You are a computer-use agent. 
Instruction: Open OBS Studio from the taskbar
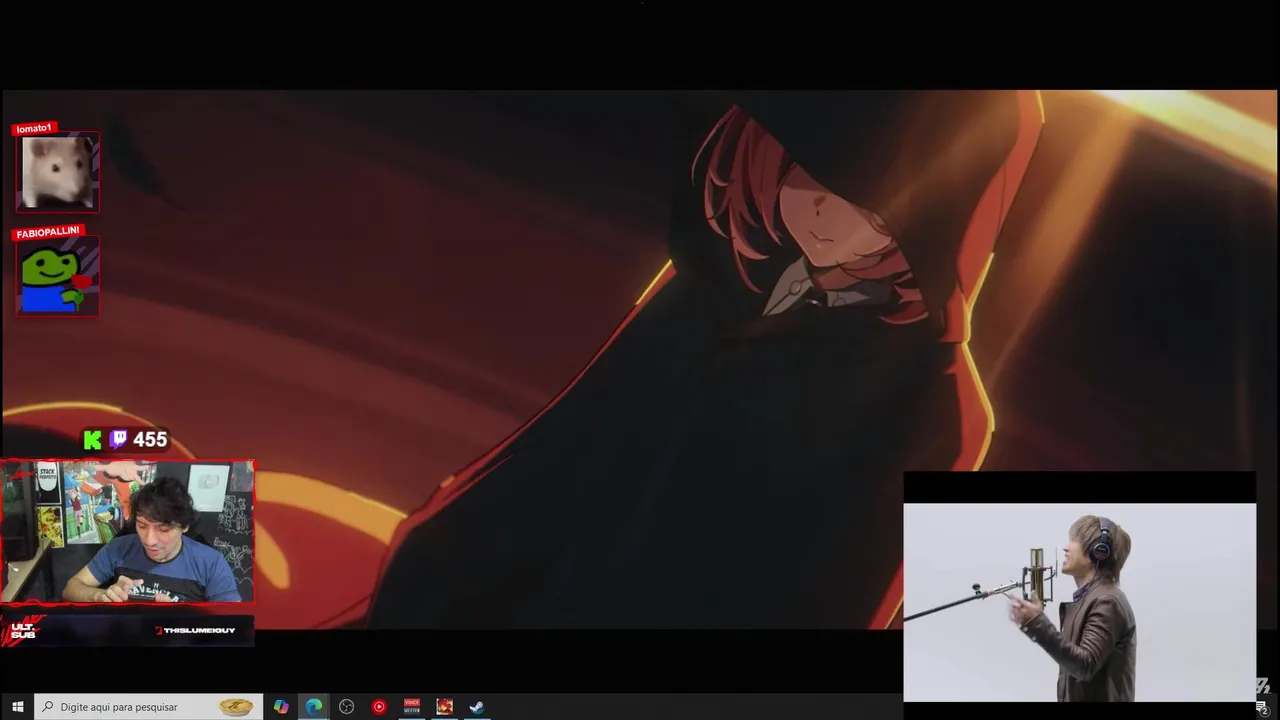pyautogui.click(x=346, y=707)
